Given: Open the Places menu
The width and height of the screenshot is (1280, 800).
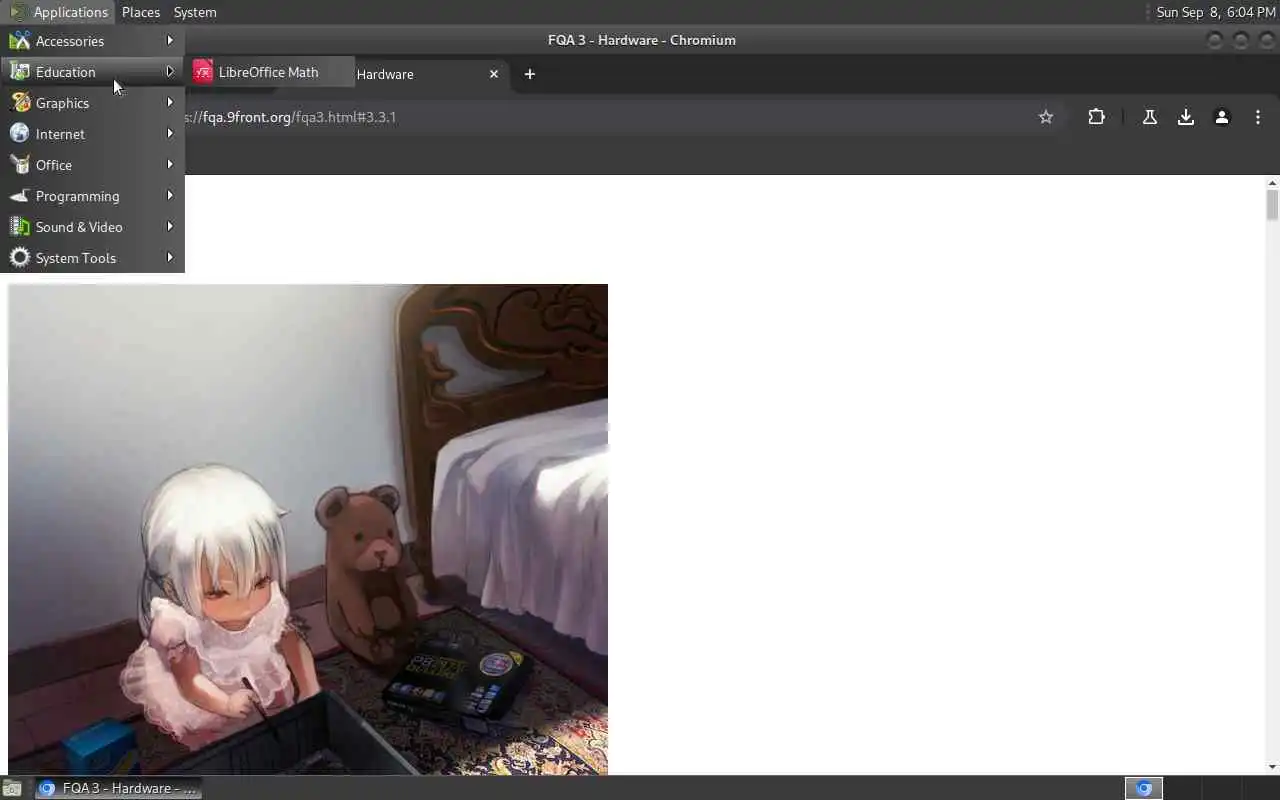Looking at the screenshot, I should [x=141, y=12].
